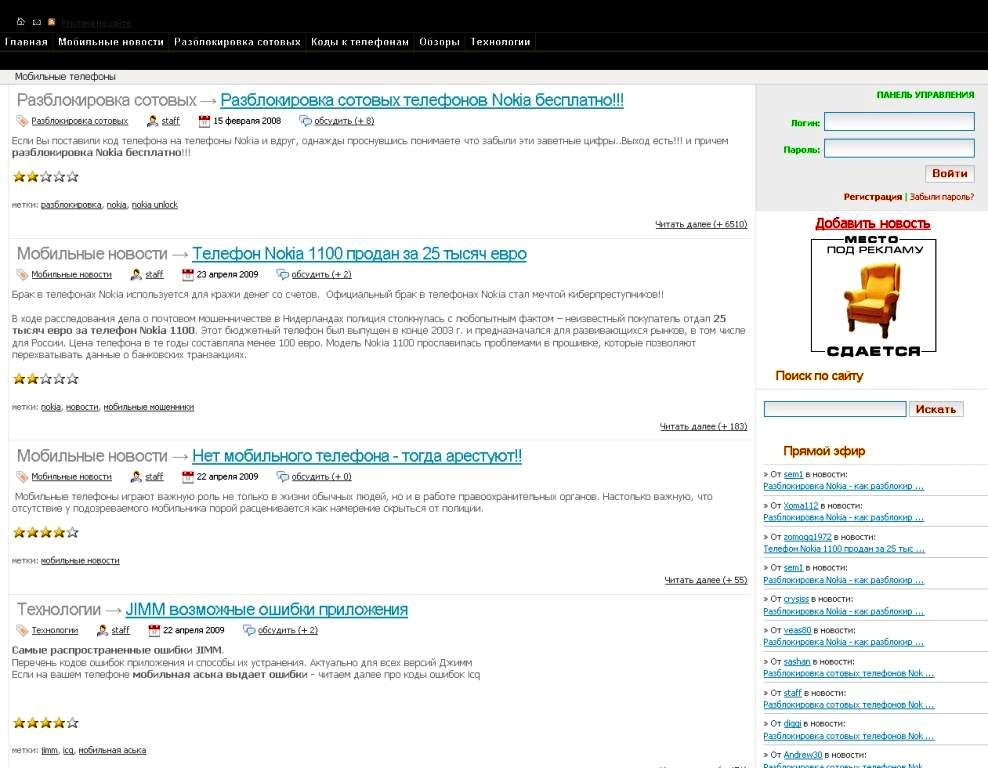This screenshot has height=768, width=988.
Task: Click the author icon in the 'Нет мобильного телефона' post
Action: pyautogui.click(x=135, y=477)
